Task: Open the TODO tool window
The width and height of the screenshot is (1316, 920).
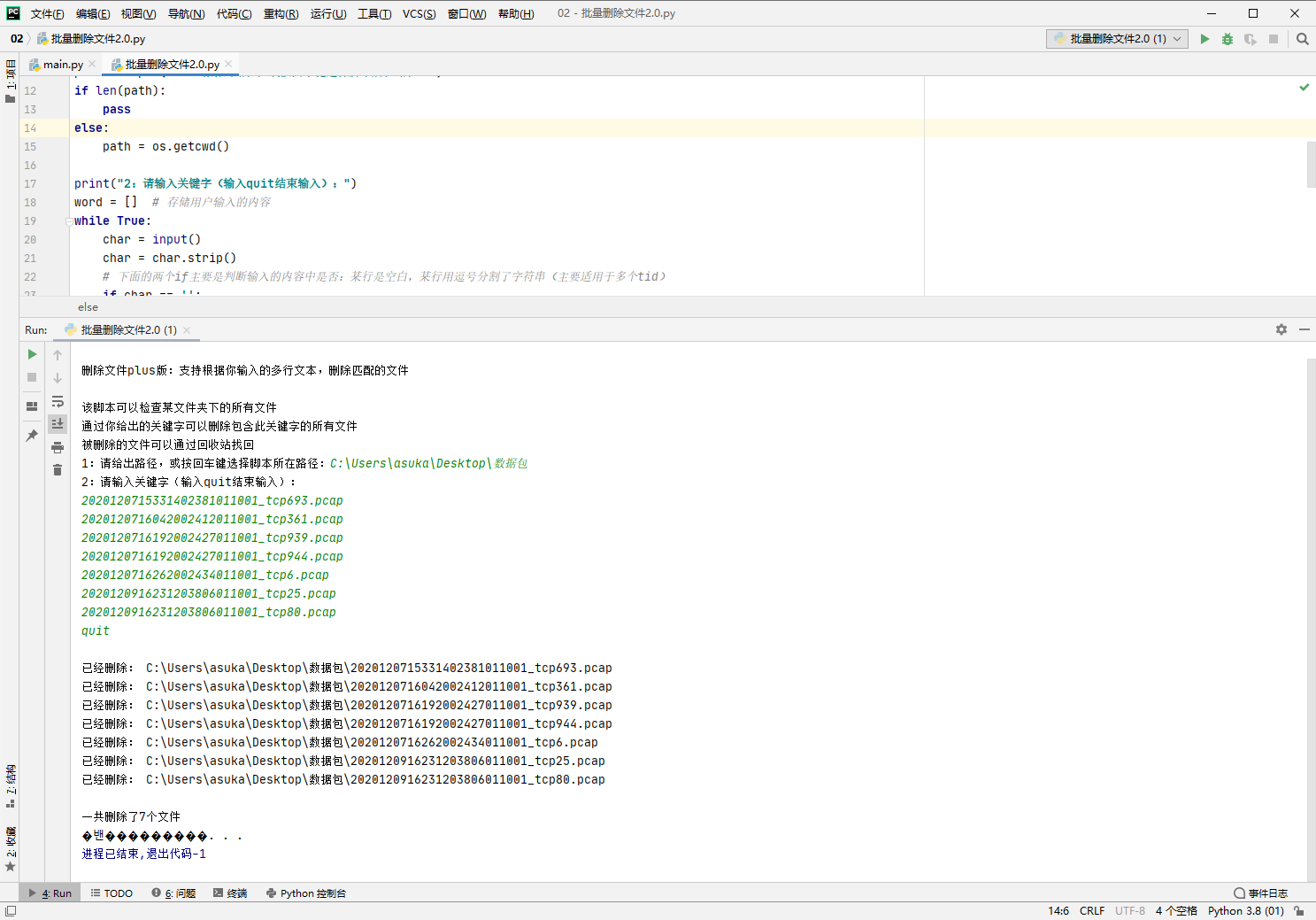Action: 112,893
